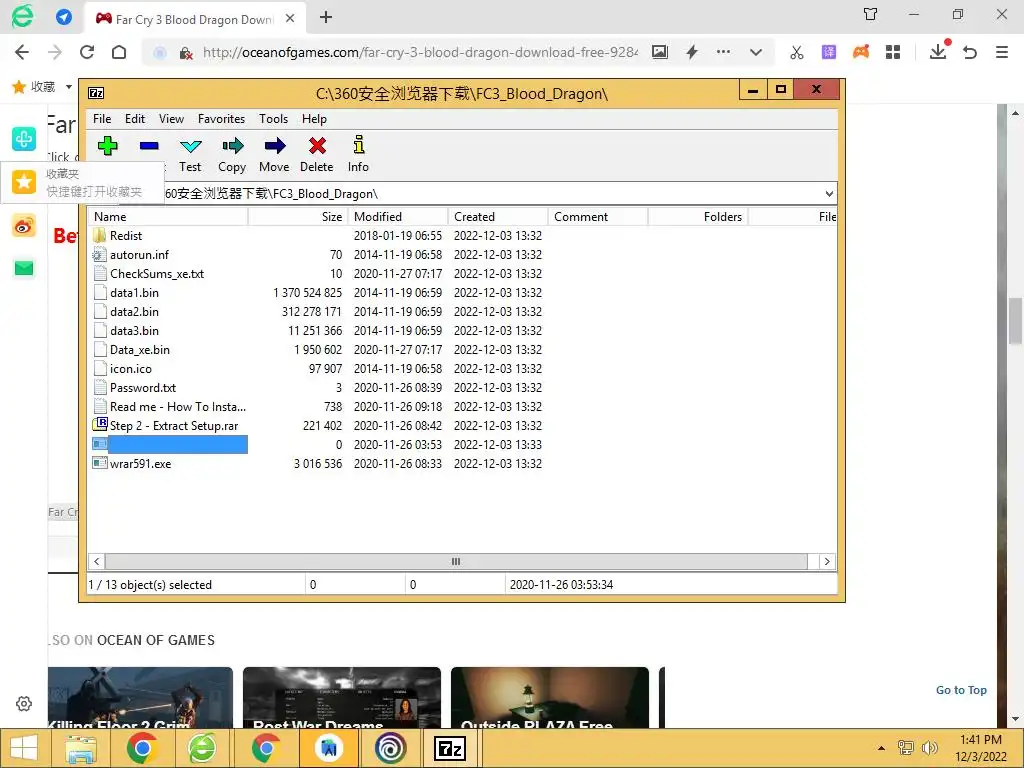The width and height of the screenshot is (1024, 768).
Task: Click the Weibo sidebar icon
Action: [x=24, y=226]
